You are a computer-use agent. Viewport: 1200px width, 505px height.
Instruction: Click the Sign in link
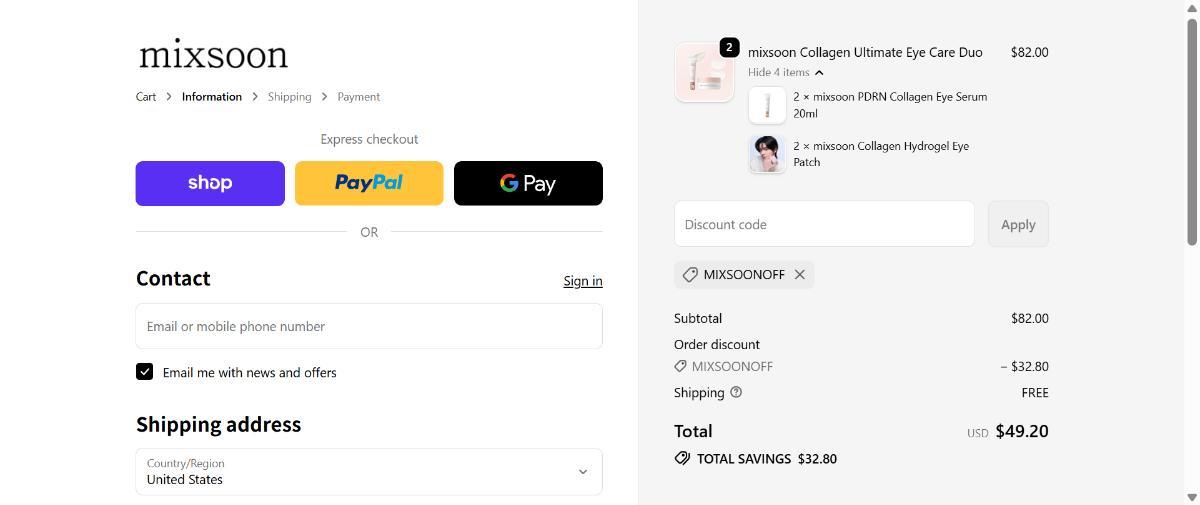(x=582, y=281)
